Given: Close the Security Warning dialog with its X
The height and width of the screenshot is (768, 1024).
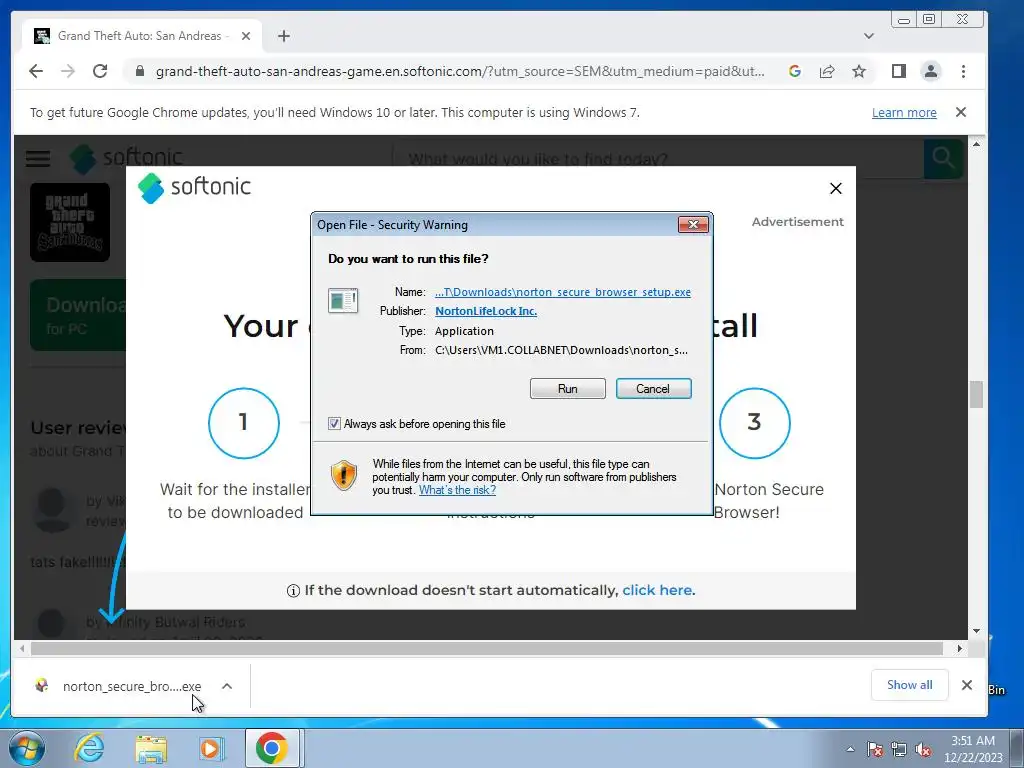Looking at the screenshot, I should coord(693,225).
